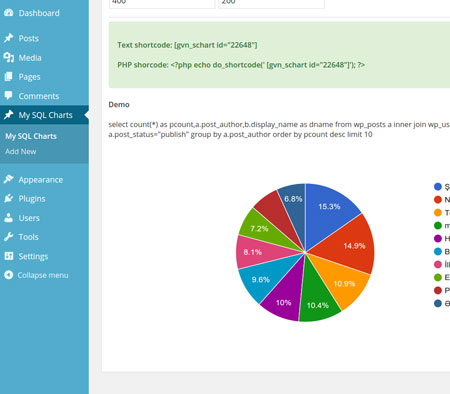Screen dimensions: 450x394
Task: Open the Tools wrench icon
Action: click(x=9, y=237)
